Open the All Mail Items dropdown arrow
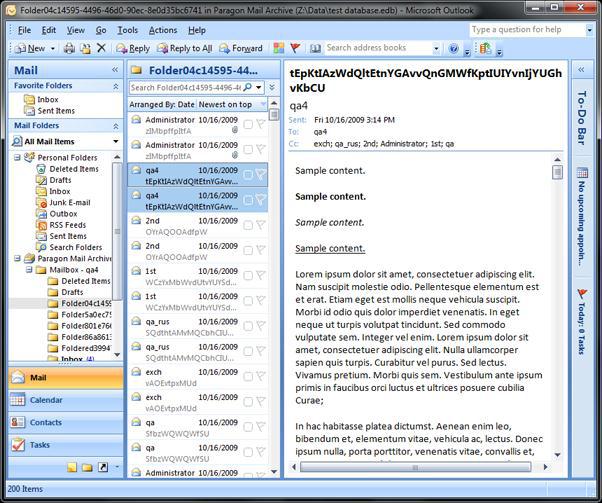Screen dimensions: 602x503 click(x=116, y=141)
